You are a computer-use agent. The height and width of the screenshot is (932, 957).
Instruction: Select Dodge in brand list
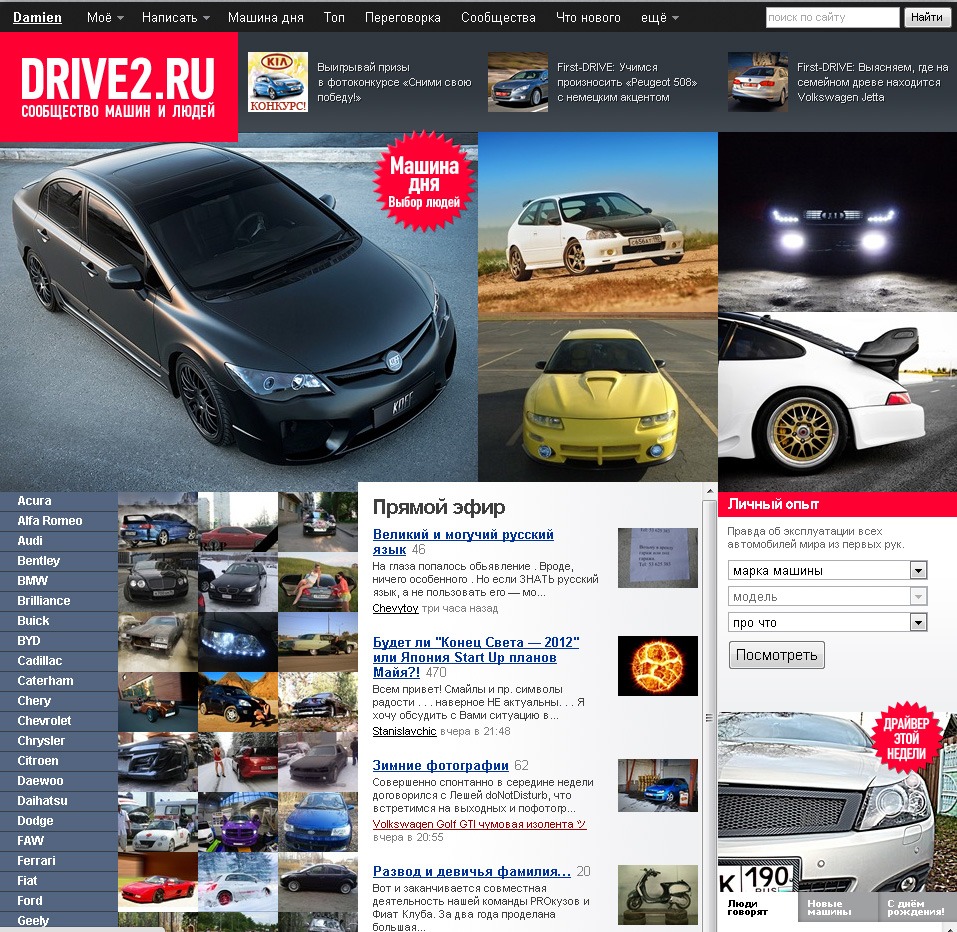[35, 821]
